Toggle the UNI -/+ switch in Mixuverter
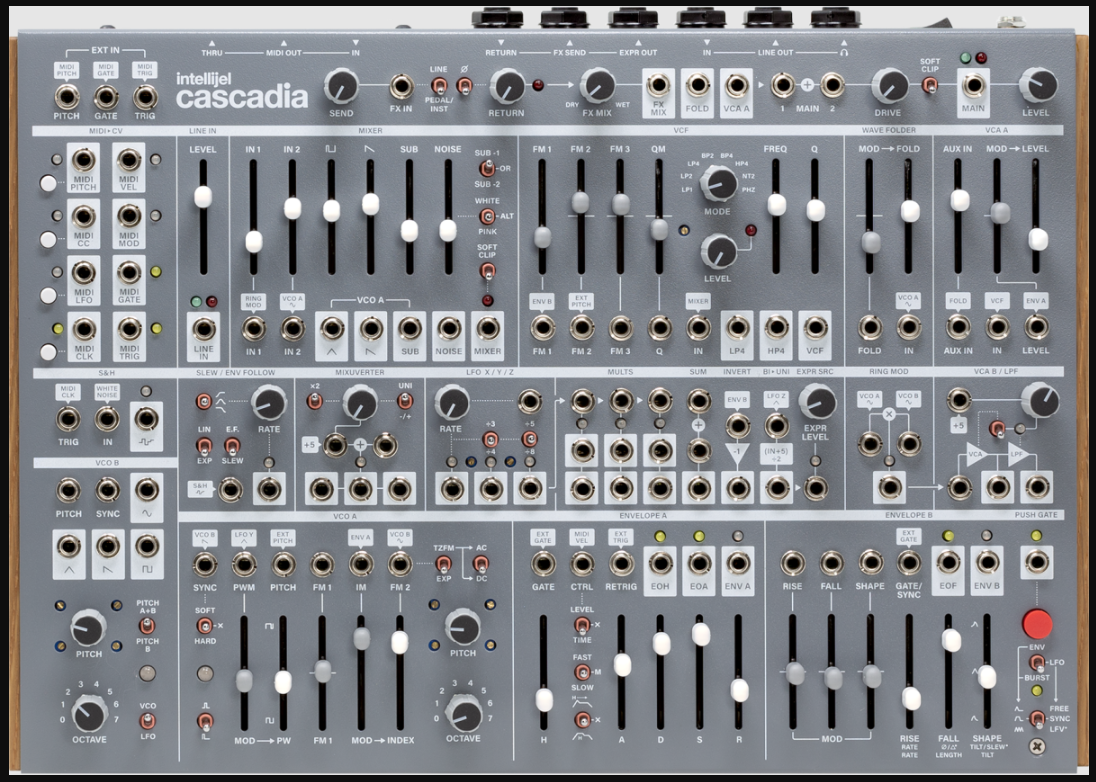This screenshot has width=1096, height=782. pyautogui.click(x=405, y=401)
